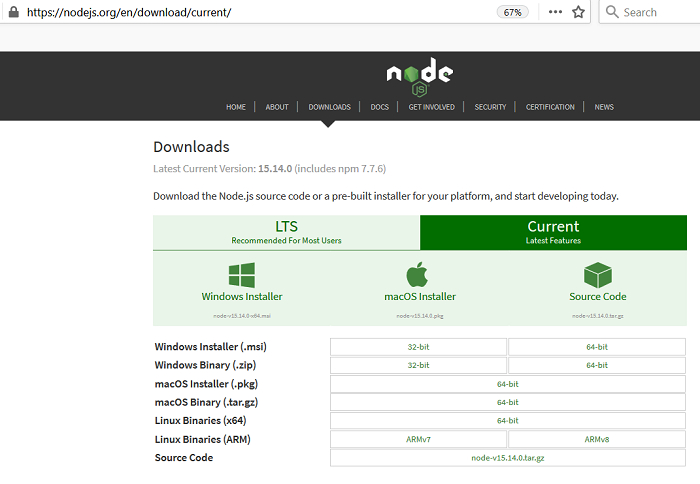Viewport: 700px width, 484px height.
Task: Download Windows Installer (.msi) 32-bit
Action: point(418,347)
